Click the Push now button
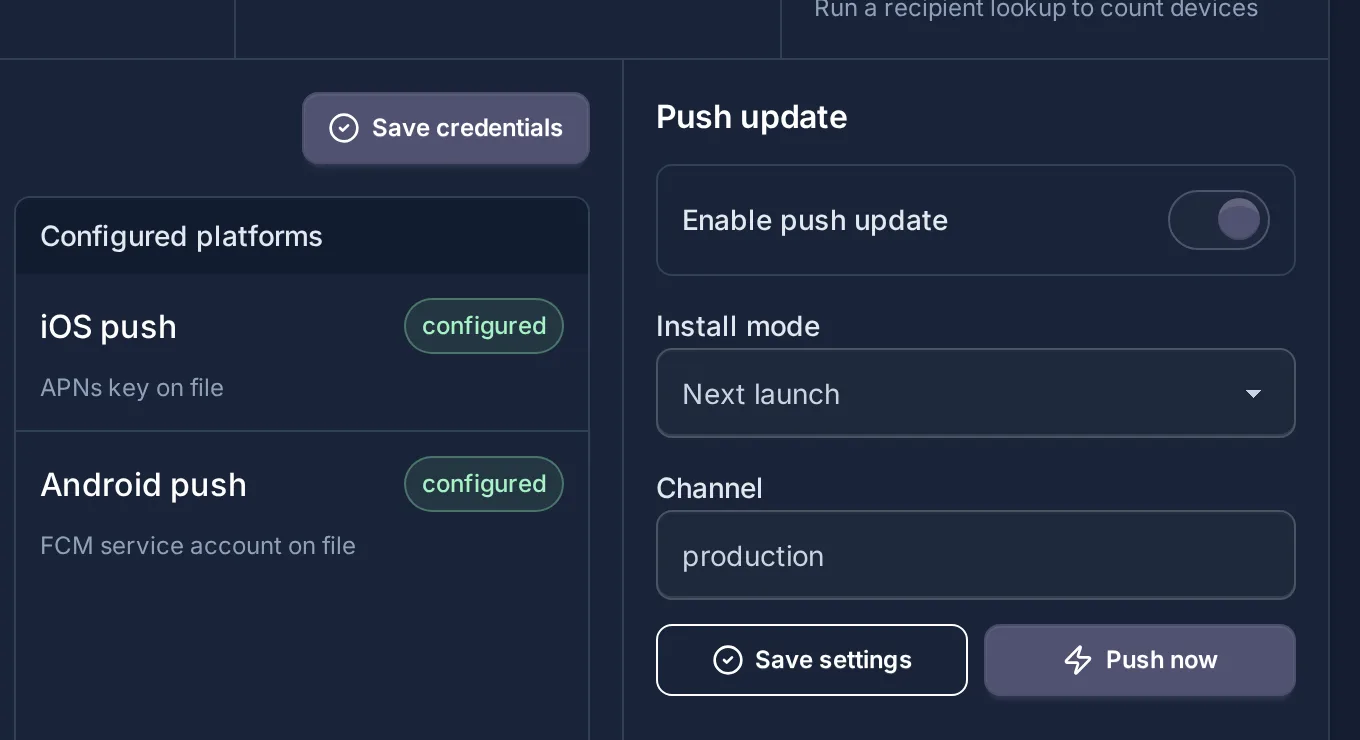1360x740 pixels. point(1140,660)
